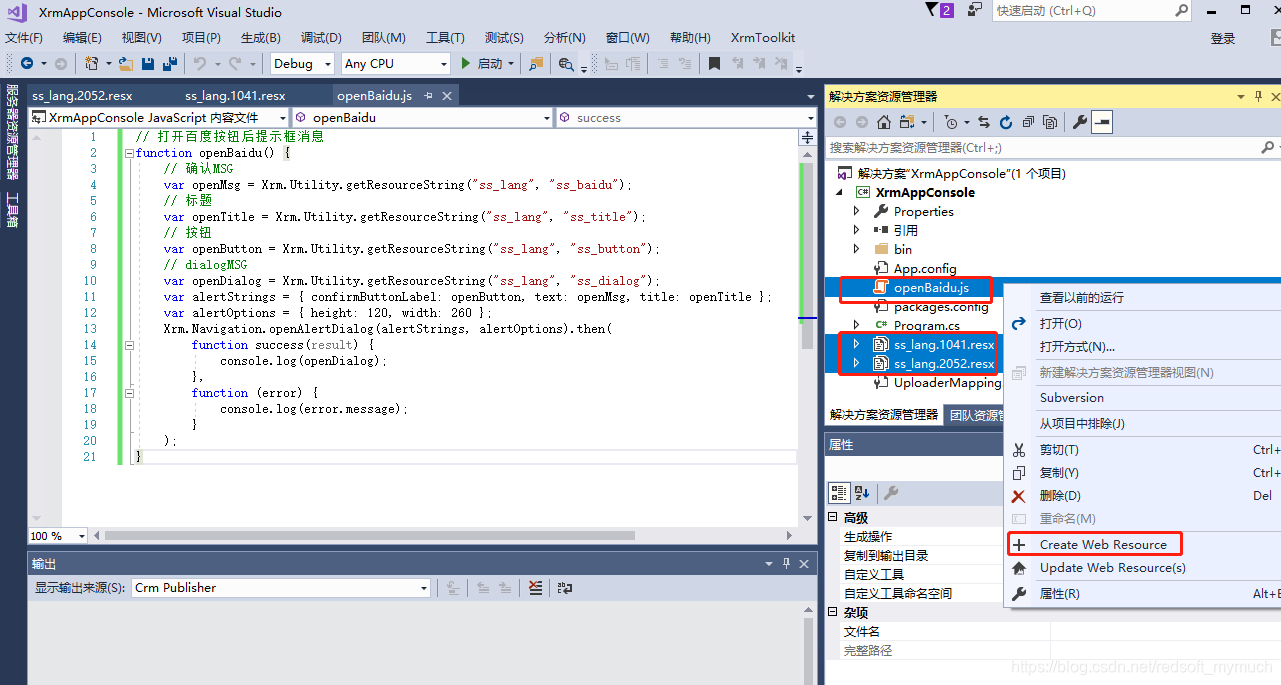Open the 文件(F) menu
The height and width of the screenshot is (685, 1281).
(24, 37)
